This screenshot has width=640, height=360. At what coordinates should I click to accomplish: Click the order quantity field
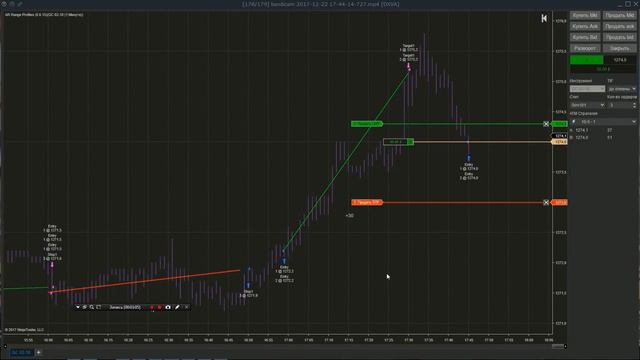pyautogui.click(x=619, y=105)
